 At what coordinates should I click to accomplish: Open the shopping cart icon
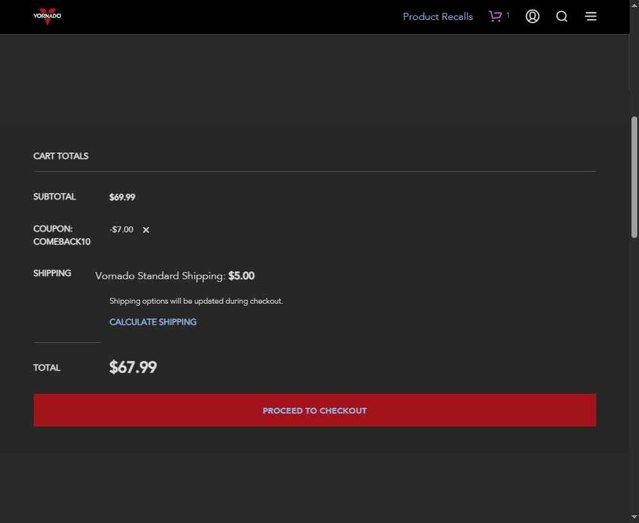(x=495, y=16)
